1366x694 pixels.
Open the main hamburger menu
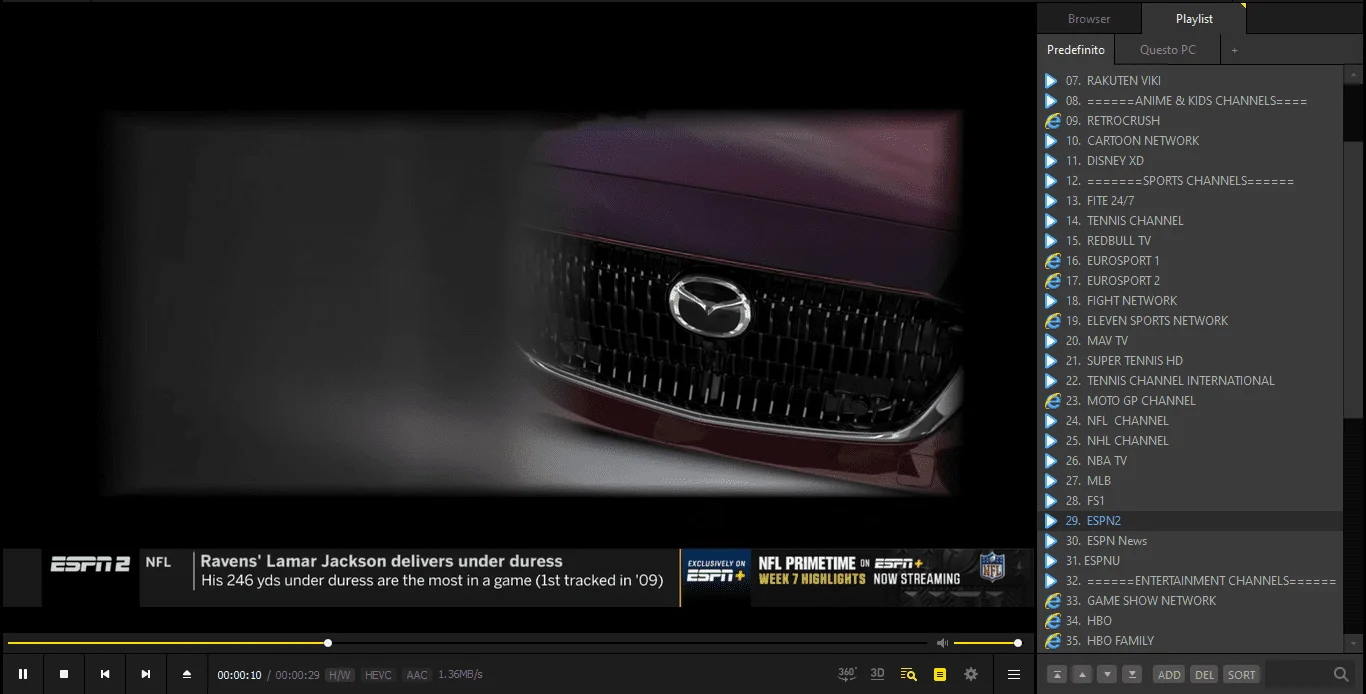pyautogui.click(x=1014, y=674)
